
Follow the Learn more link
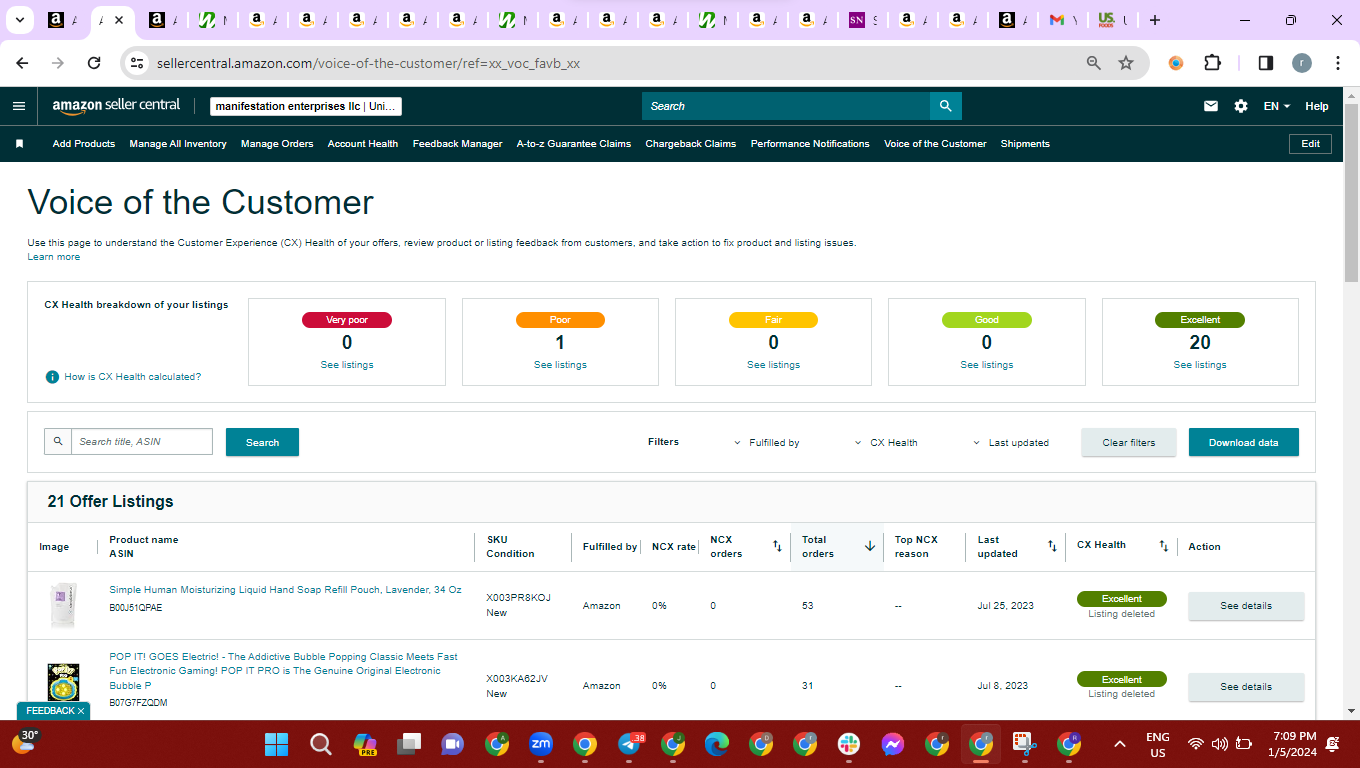54,257
